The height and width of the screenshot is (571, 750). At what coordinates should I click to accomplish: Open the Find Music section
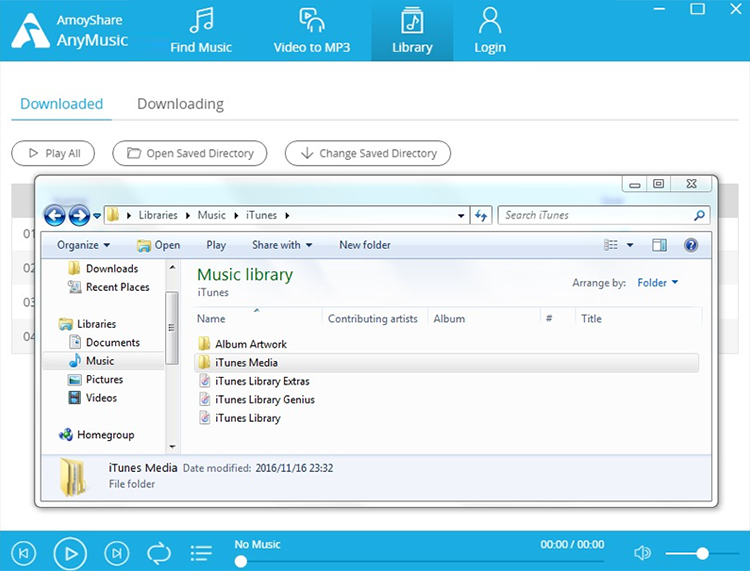tap(201, 31)
